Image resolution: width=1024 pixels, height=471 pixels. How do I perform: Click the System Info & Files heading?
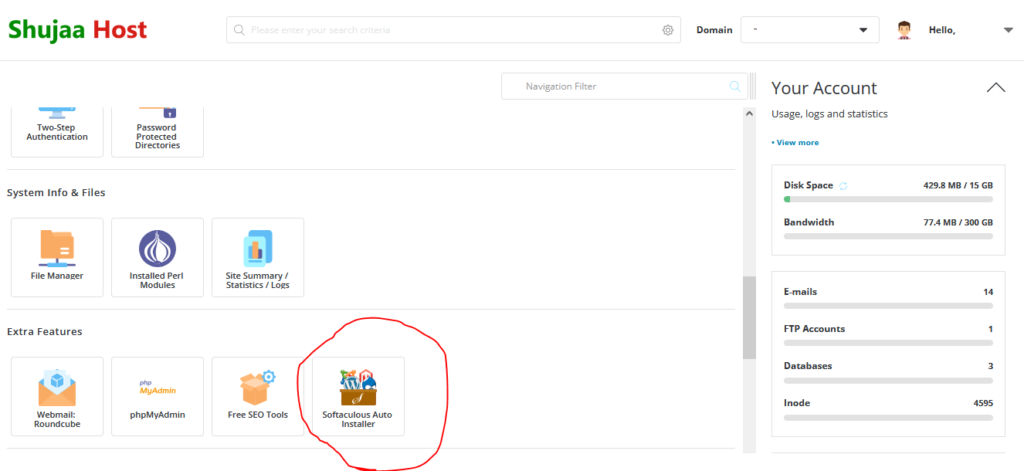[56, 193]
